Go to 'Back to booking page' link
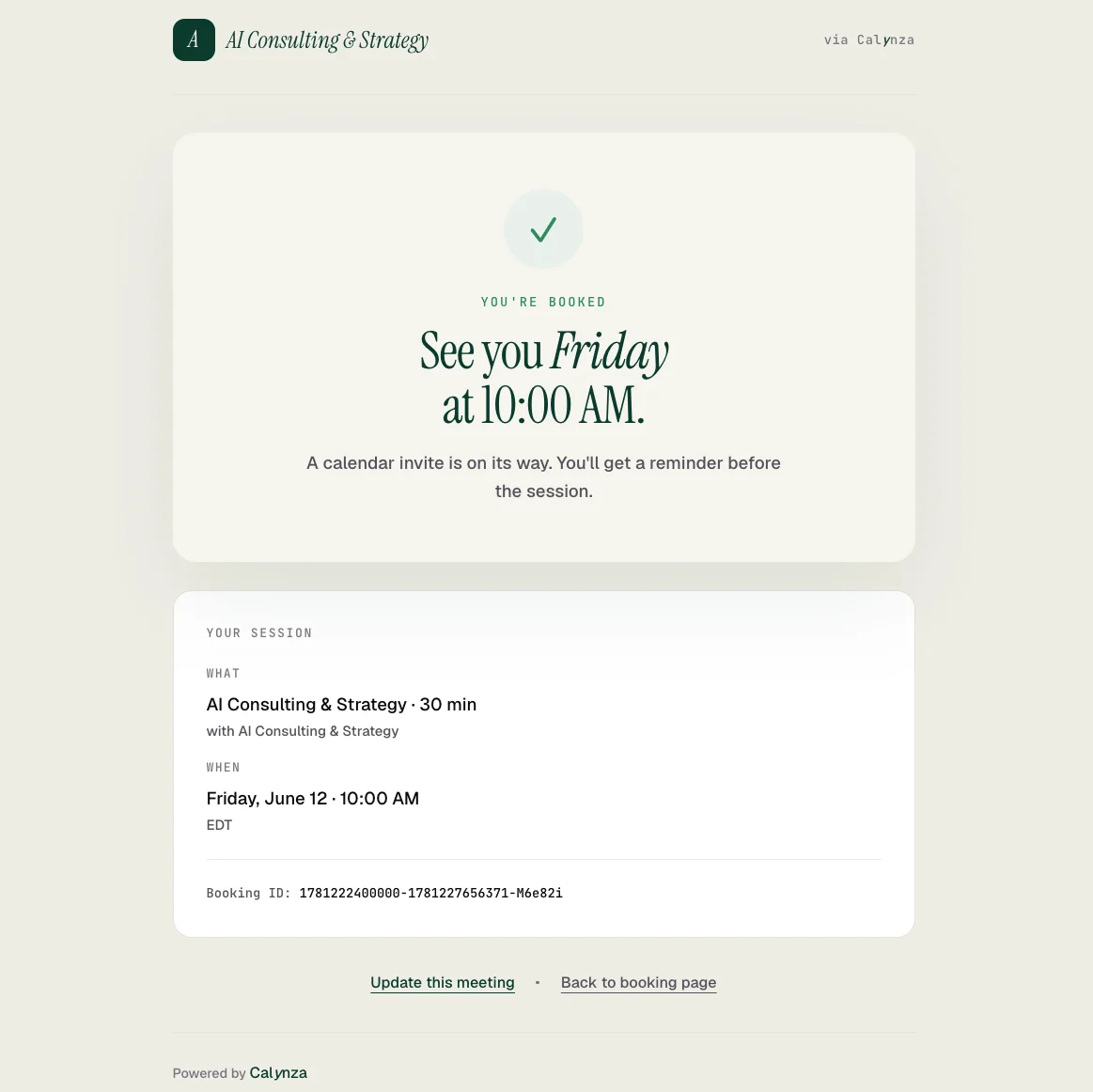 pos(638,983)
